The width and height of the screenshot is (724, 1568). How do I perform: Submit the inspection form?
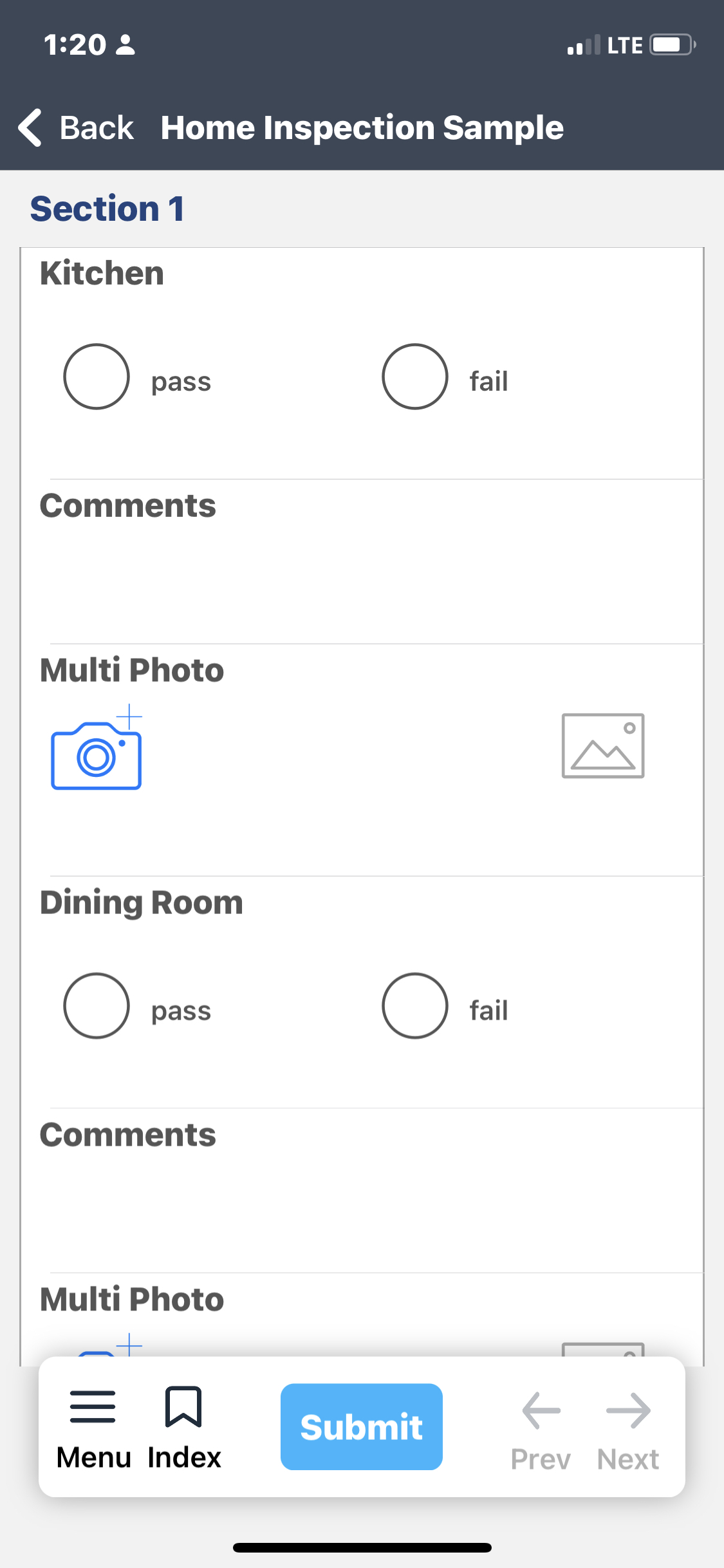point(361,1426)
